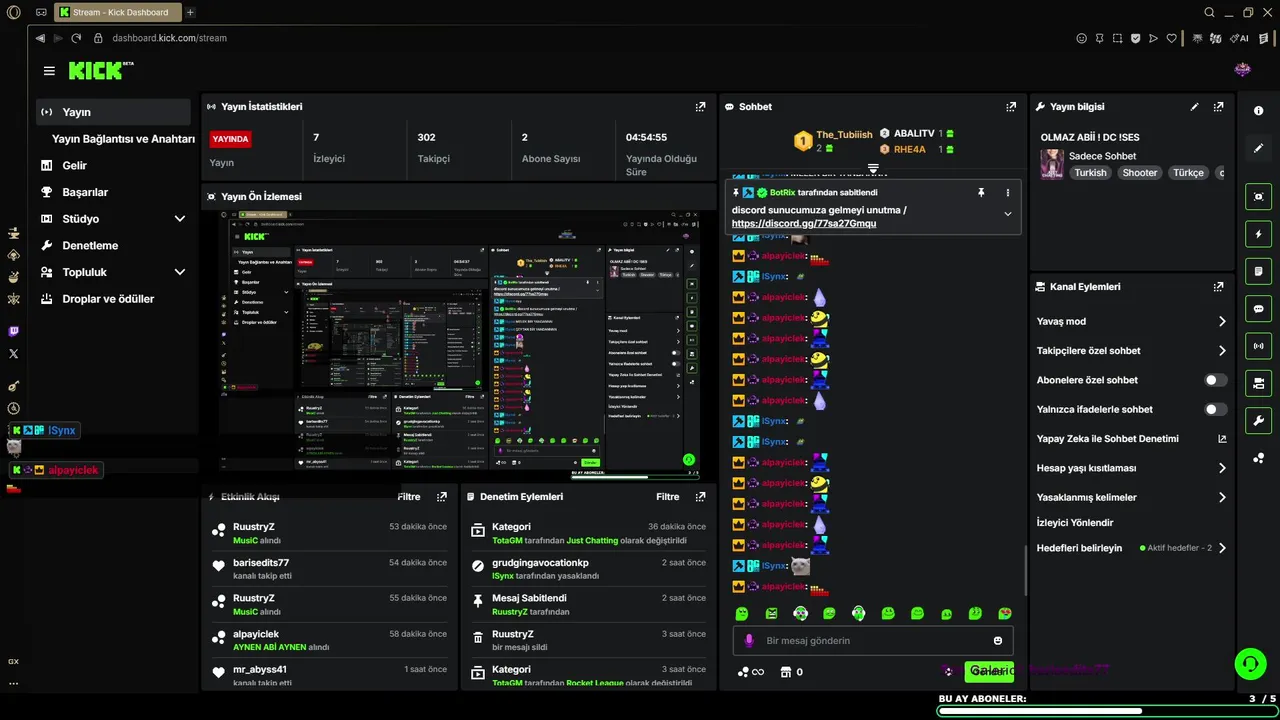Edit stream info with the pencil icon

pos(1194,107)
